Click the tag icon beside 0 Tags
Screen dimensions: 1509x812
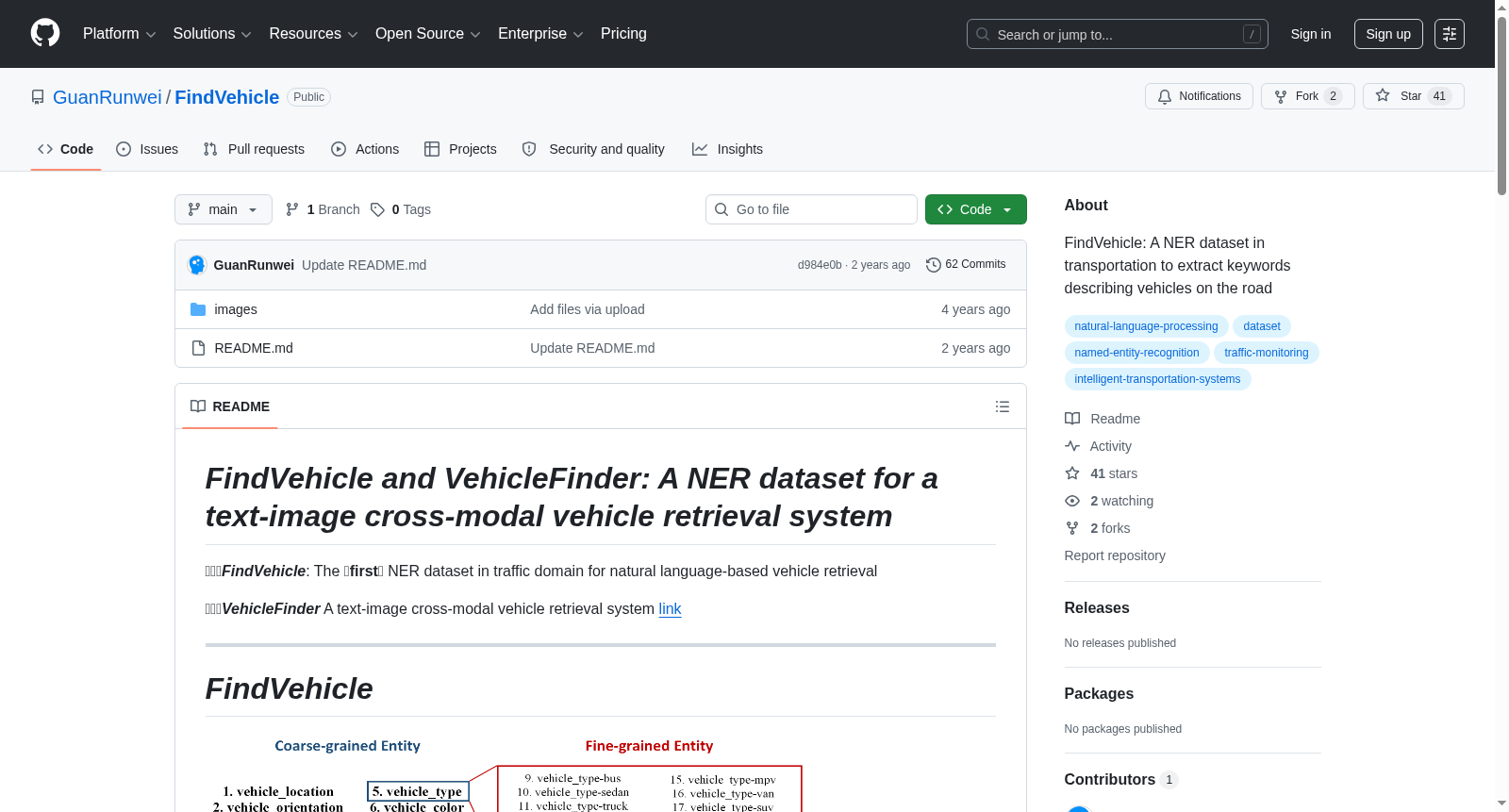377,209
